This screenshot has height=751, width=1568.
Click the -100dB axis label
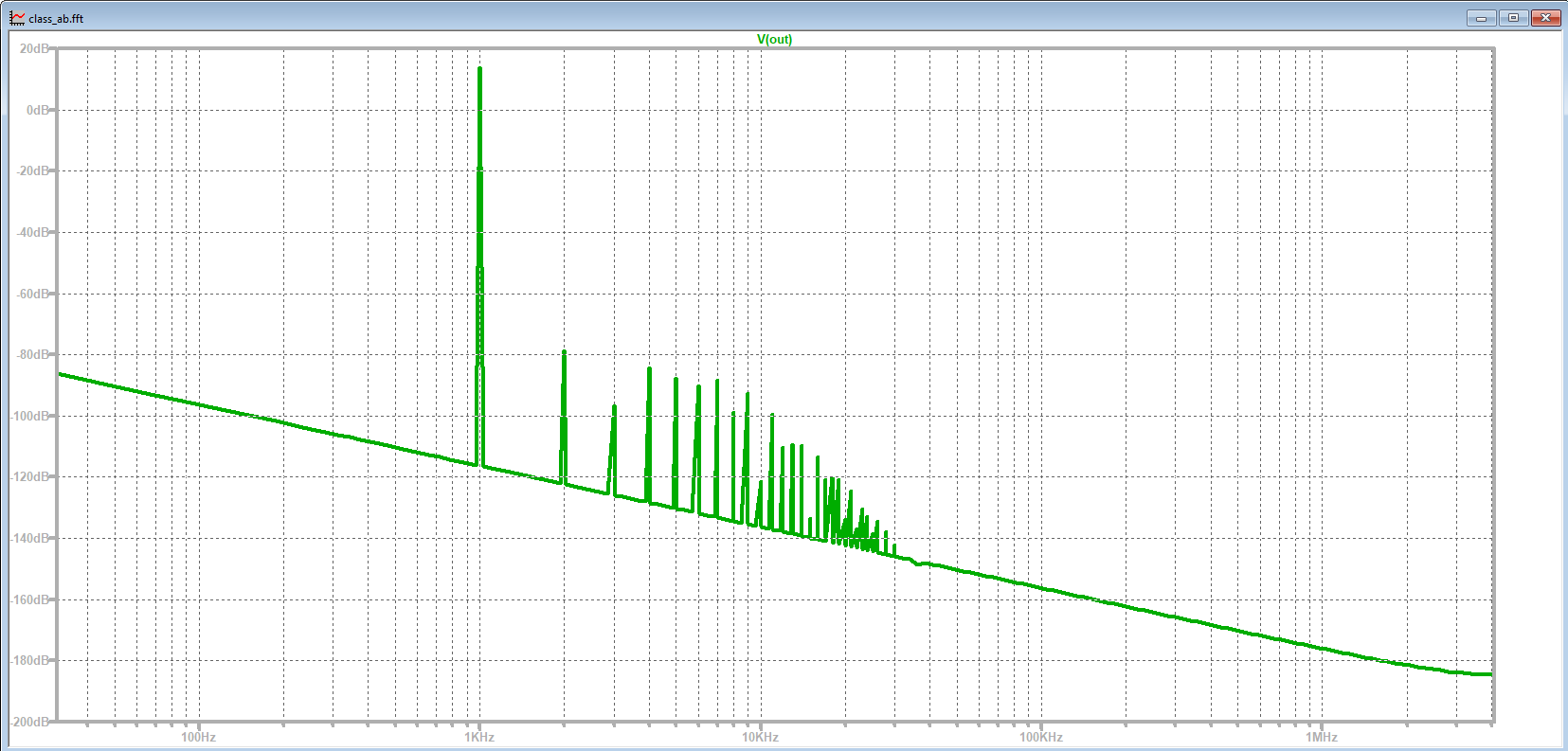tap(31, 416)
